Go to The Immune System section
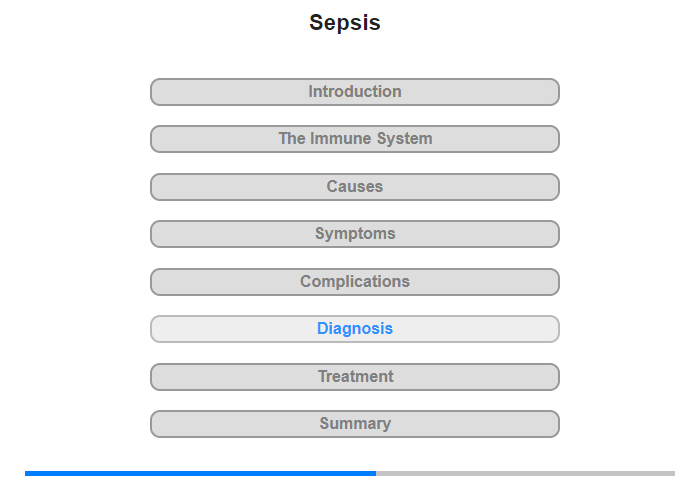The image size is (700, 480). (355, 139)
